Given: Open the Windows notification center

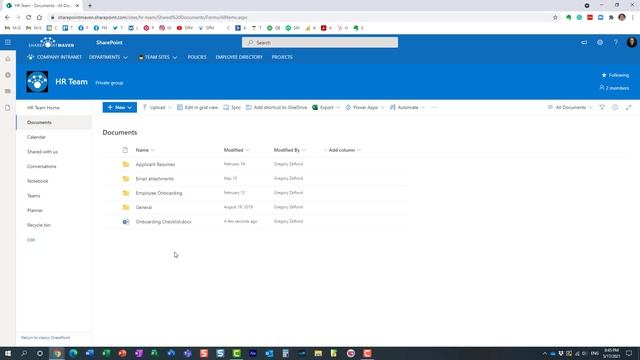Looking at the screenshot, I should click(x=629, y=353).
